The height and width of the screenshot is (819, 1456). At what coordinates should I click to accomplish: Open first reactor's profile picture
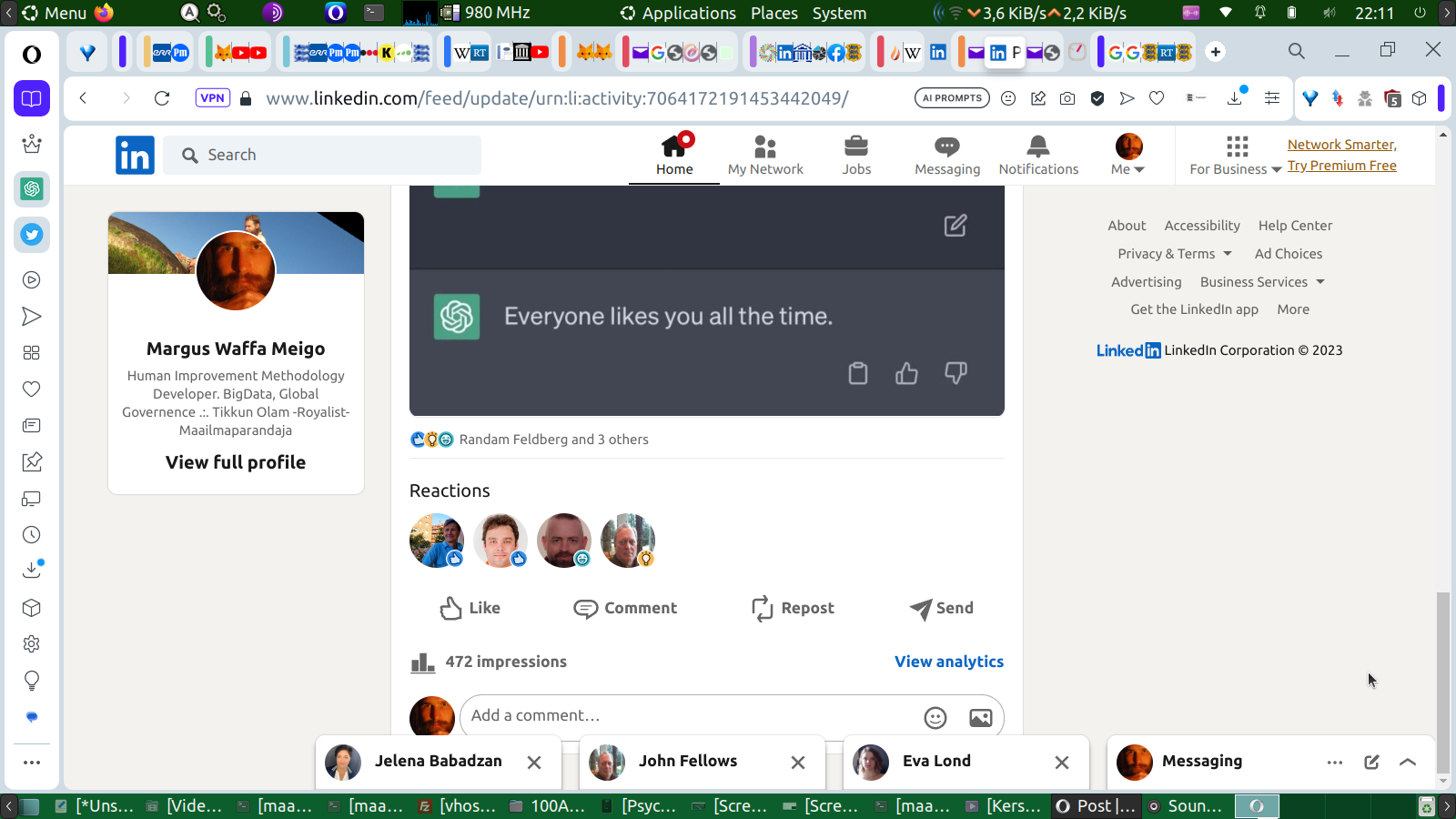point(437,541)
